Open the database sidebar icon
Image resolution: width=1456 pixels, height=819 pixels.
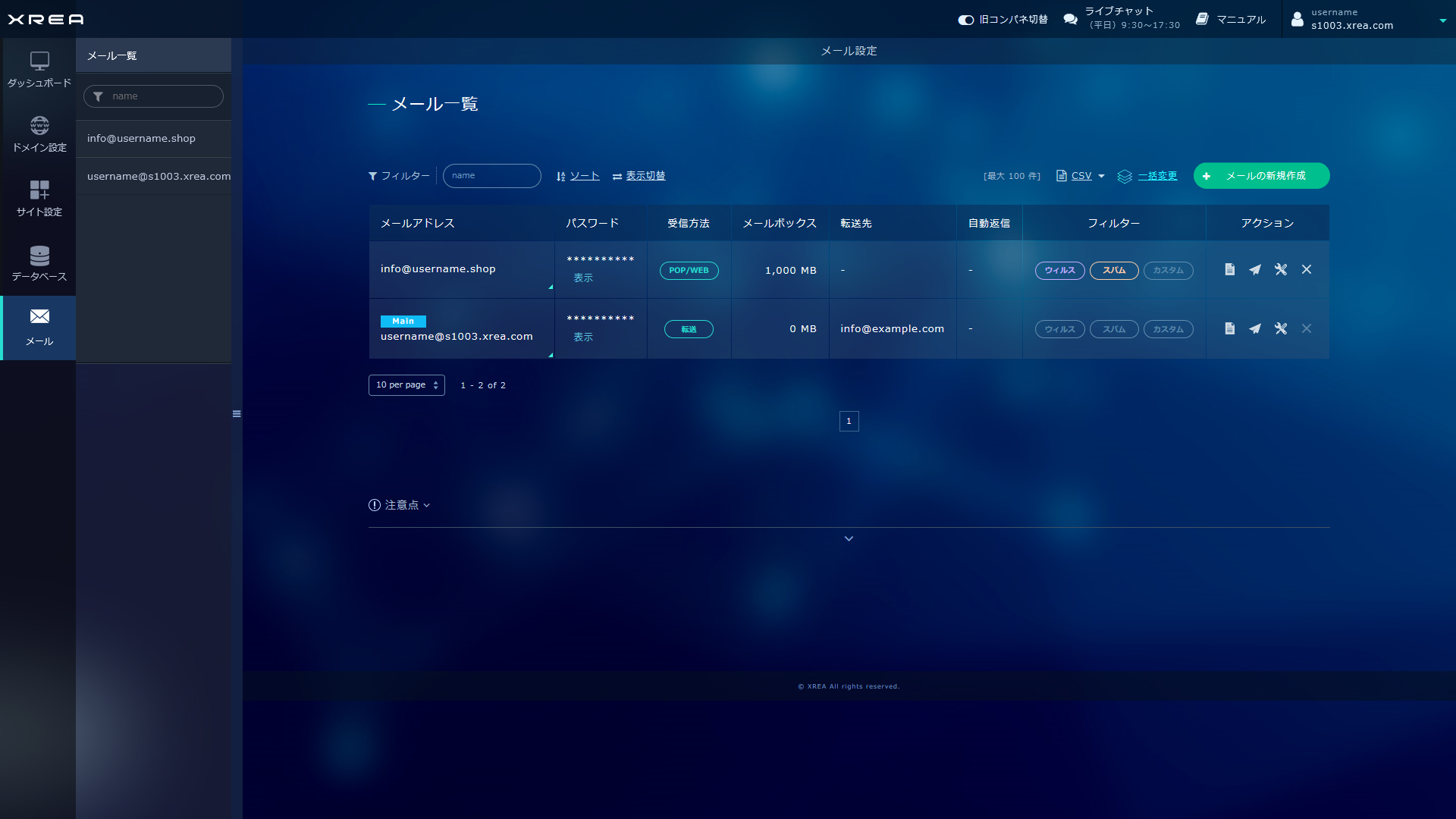pos(39,262)
